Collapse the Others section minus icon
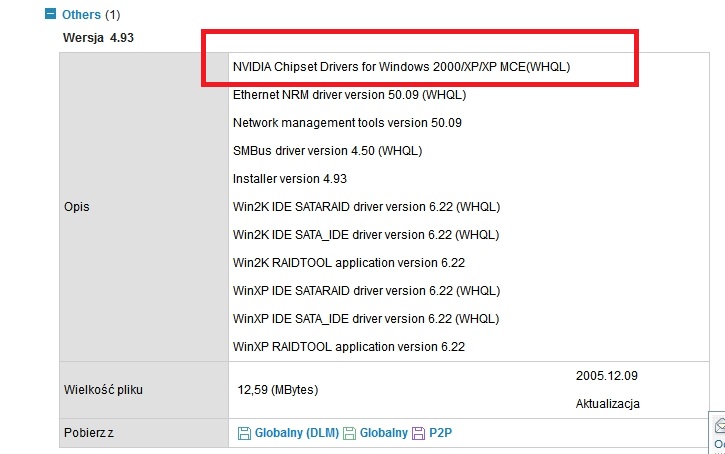Image resolution: width=725 pixels, height=454 pixels. [x=50, y=14]
